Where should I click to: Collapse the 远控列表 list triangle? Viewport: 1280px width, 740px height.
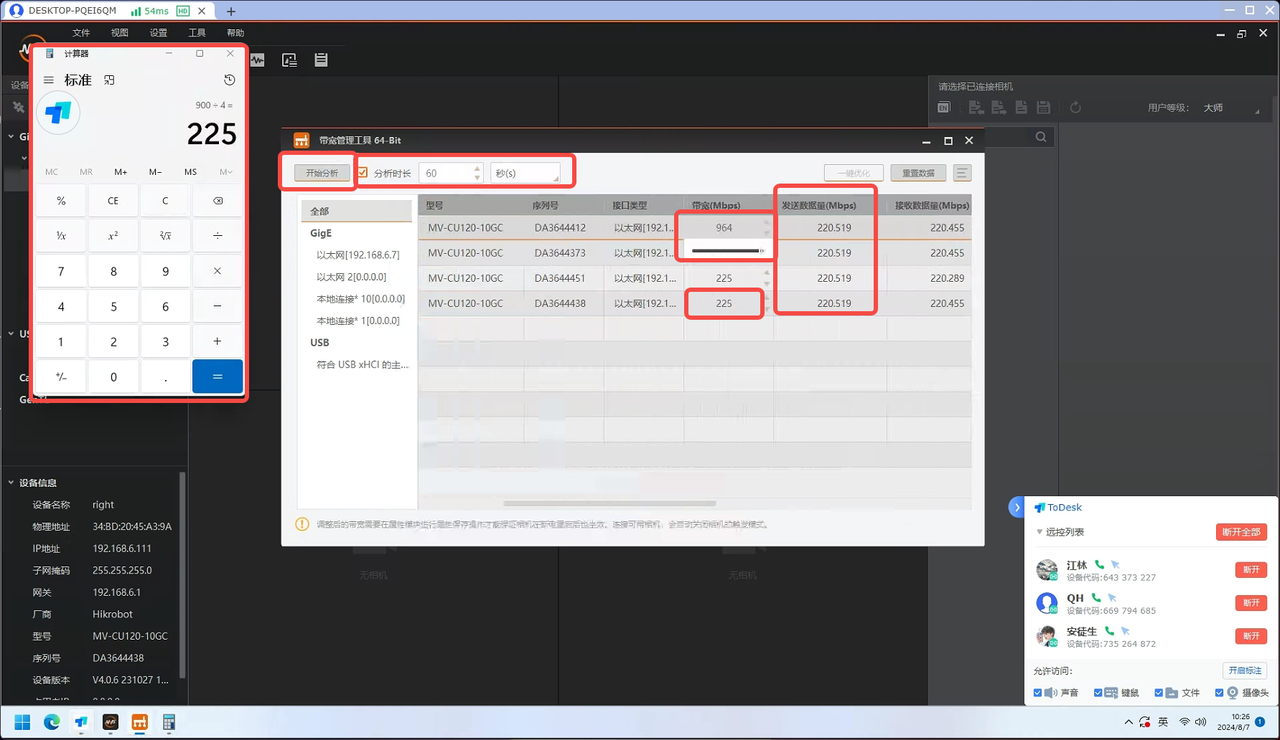(x=1039, y=532)
